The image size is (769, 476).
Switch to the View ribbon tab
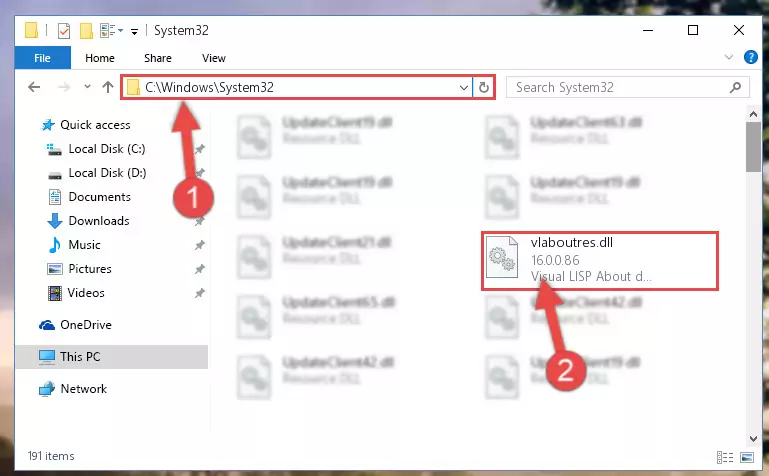(x=214, y=58)
